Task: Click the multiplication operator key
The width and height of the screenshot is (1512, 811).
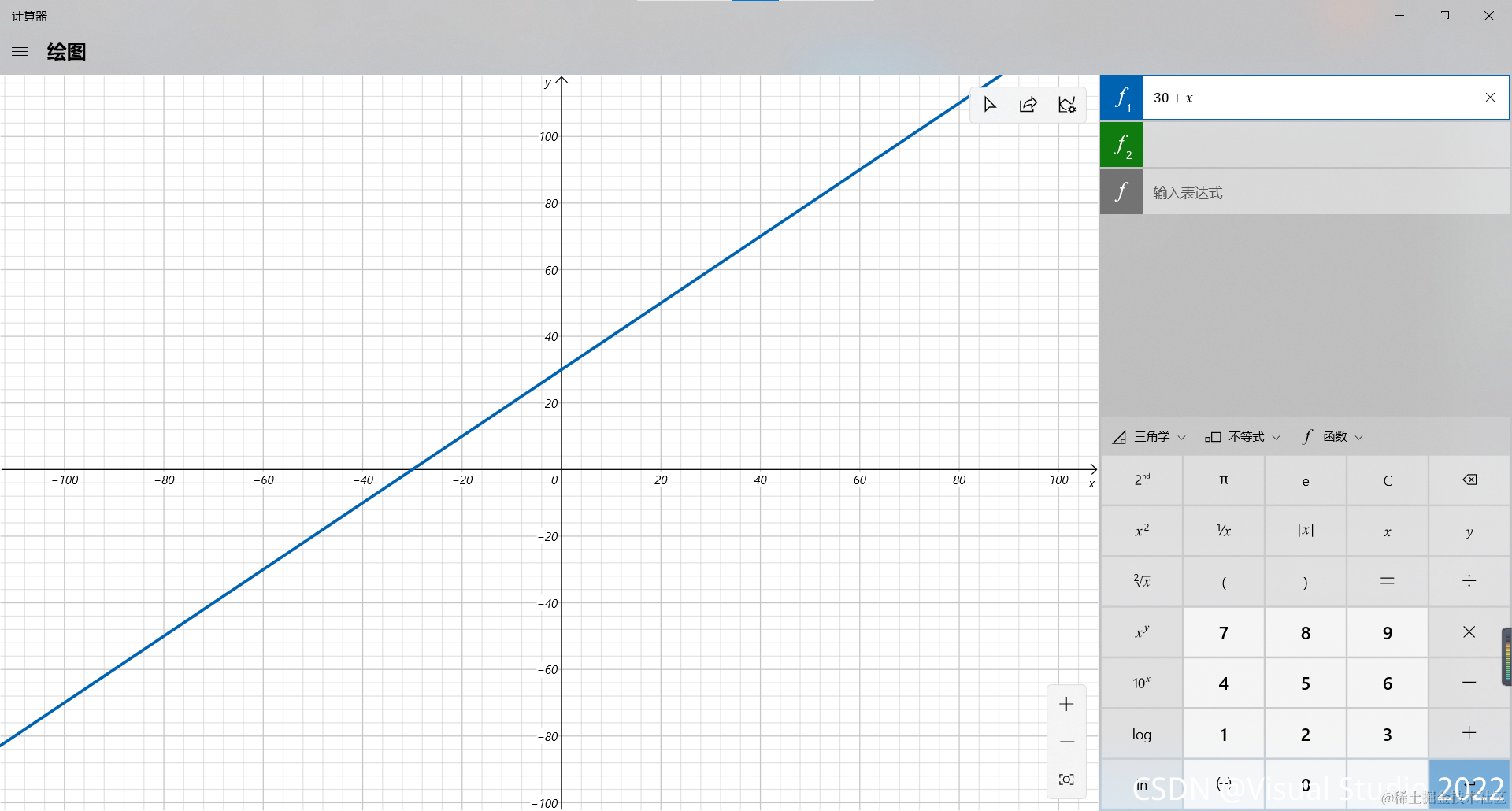Action: click(x=1469, y=632)
